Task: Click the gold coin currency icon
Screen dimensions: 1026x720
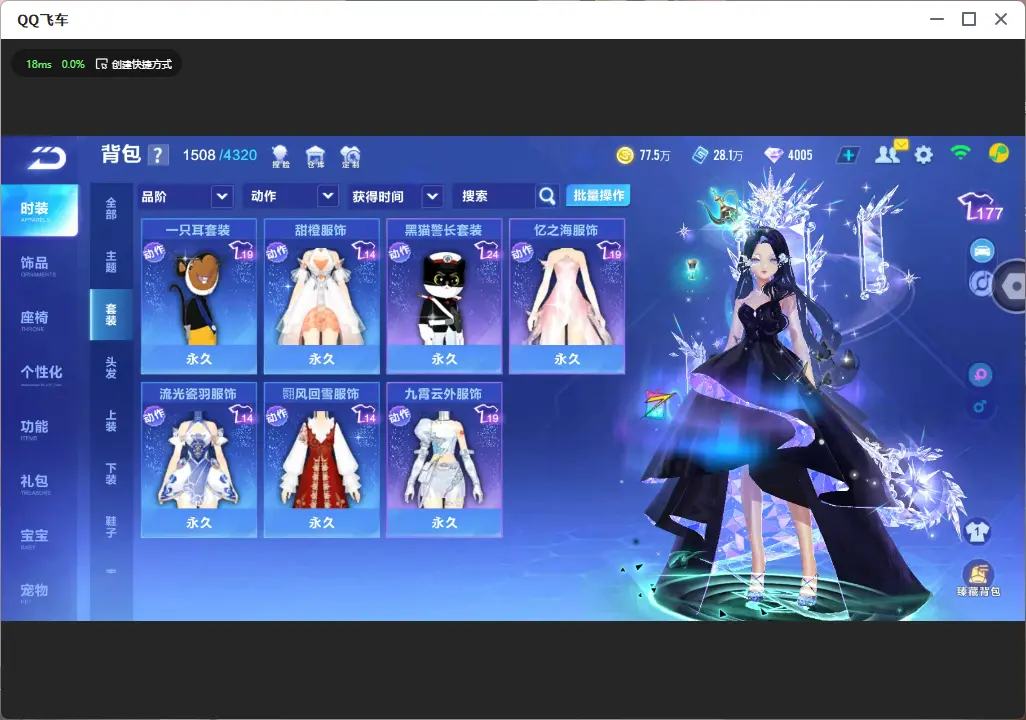Action: click(625, 155)
